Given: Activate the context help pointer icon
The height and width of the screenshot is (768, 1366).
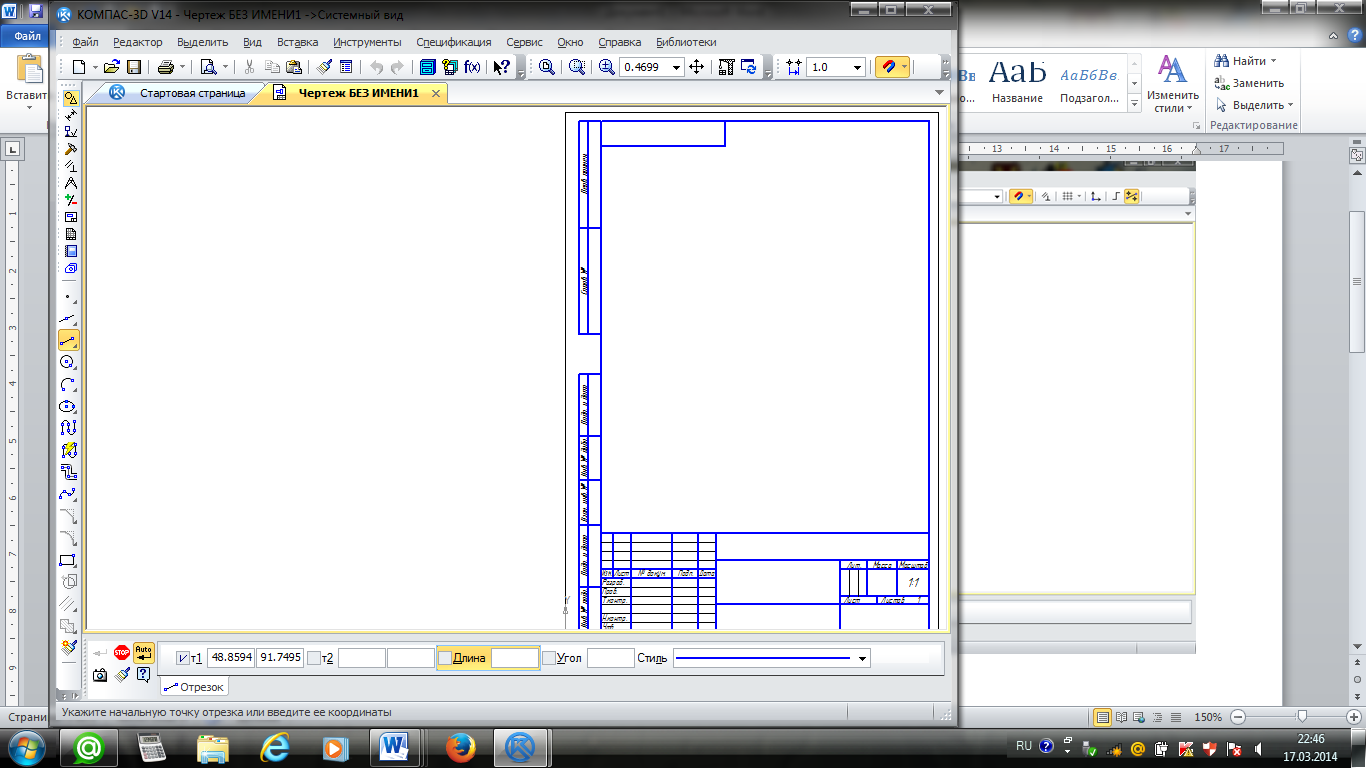Looking at the screenshot, I should click(x=502, y=67).
